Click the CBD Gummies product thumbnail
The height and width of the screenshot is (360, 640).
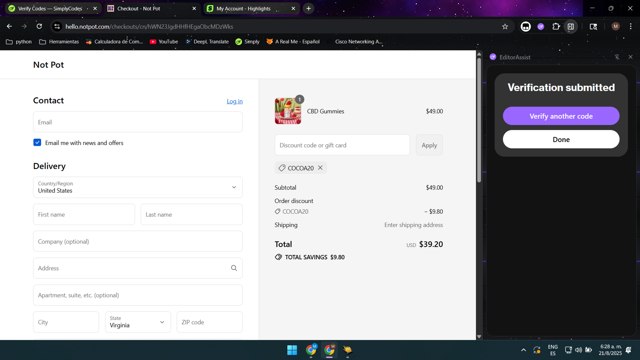288,111
